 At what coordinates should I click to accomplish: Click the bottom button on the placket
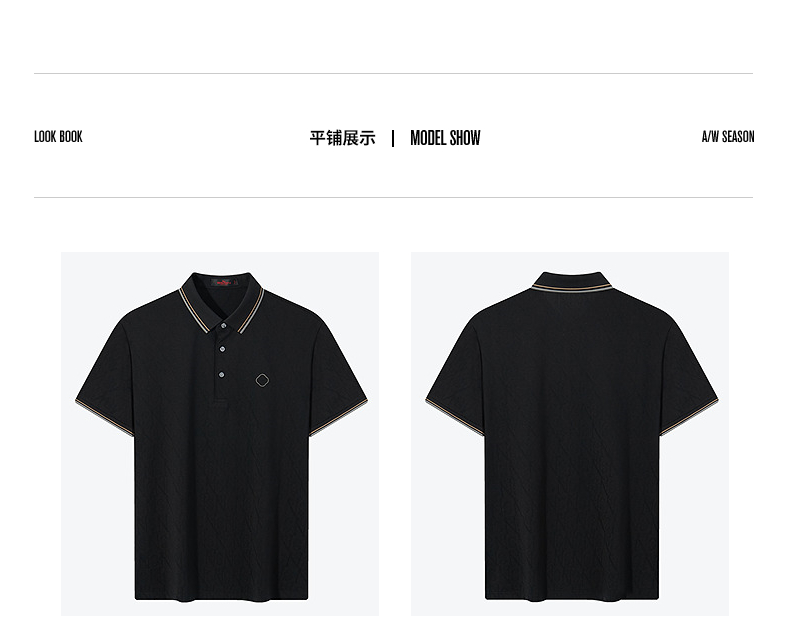click(x=222, y=375)
